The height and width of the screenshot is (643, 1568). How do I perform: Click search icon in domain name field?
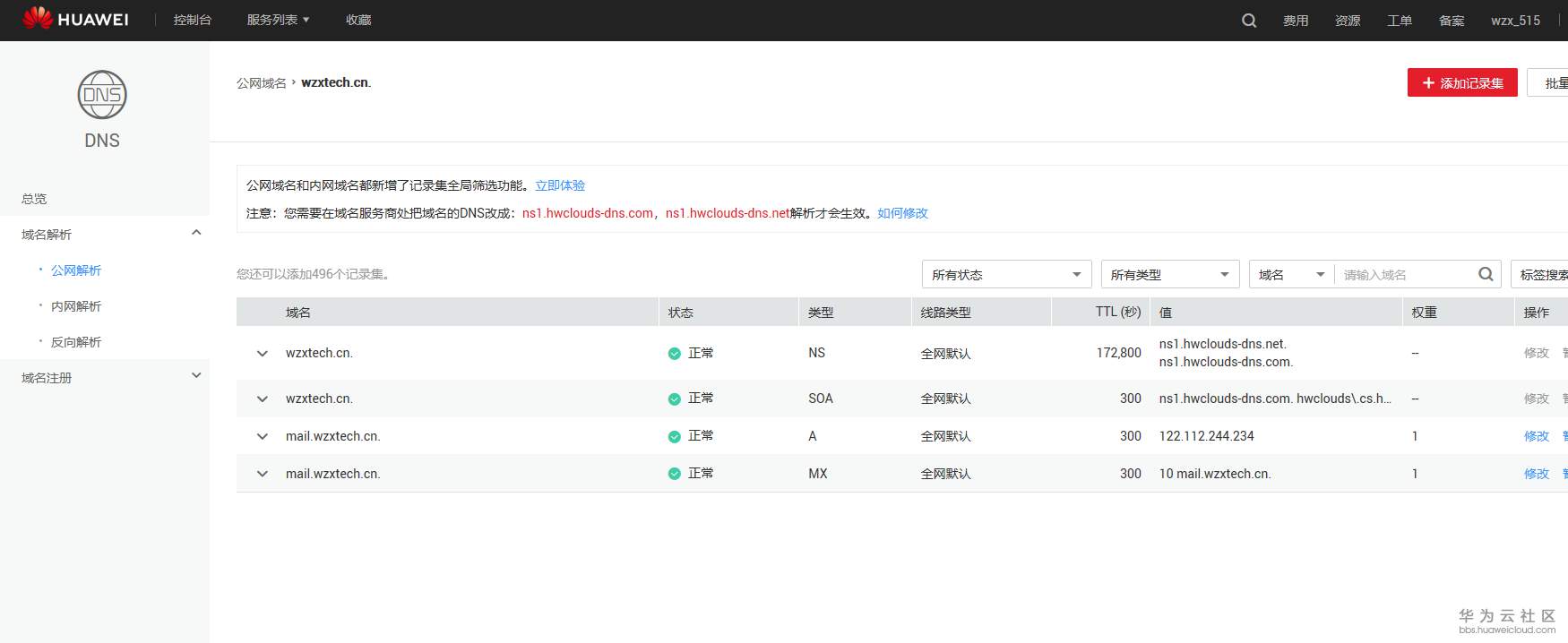(1486, 274)
